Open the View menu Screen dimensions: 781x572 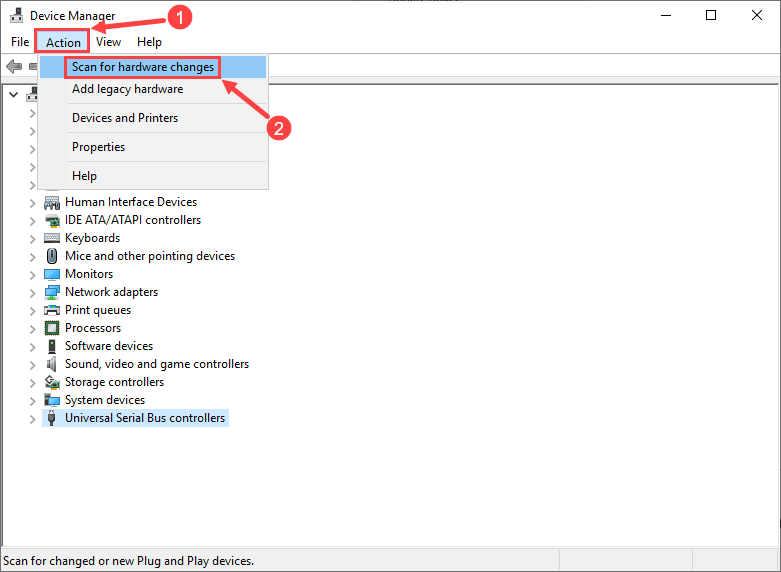pos(108,42)
